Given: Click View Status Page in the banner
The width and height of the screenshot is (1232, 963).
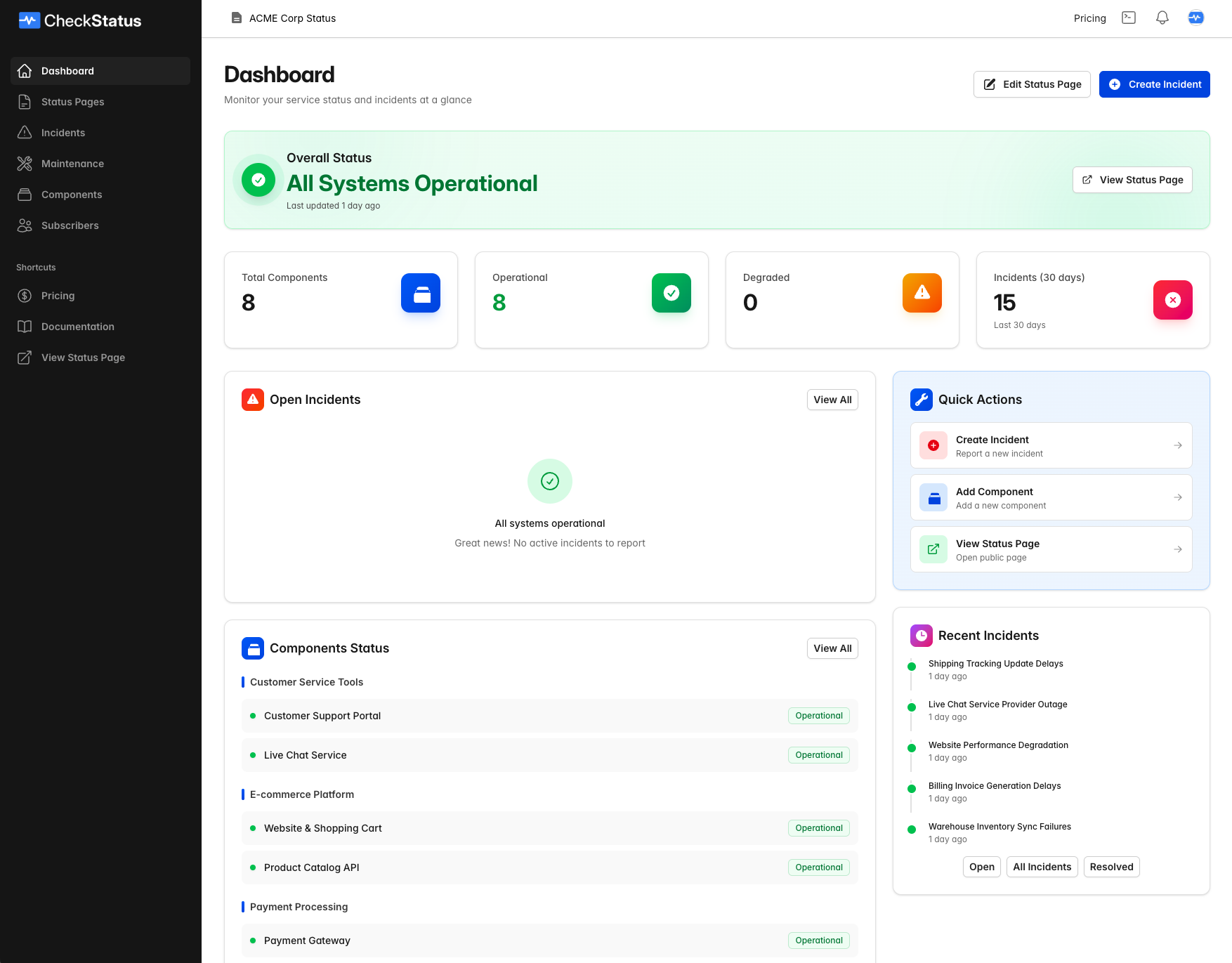Looking at the screenshot, I should click(1132, 180).
